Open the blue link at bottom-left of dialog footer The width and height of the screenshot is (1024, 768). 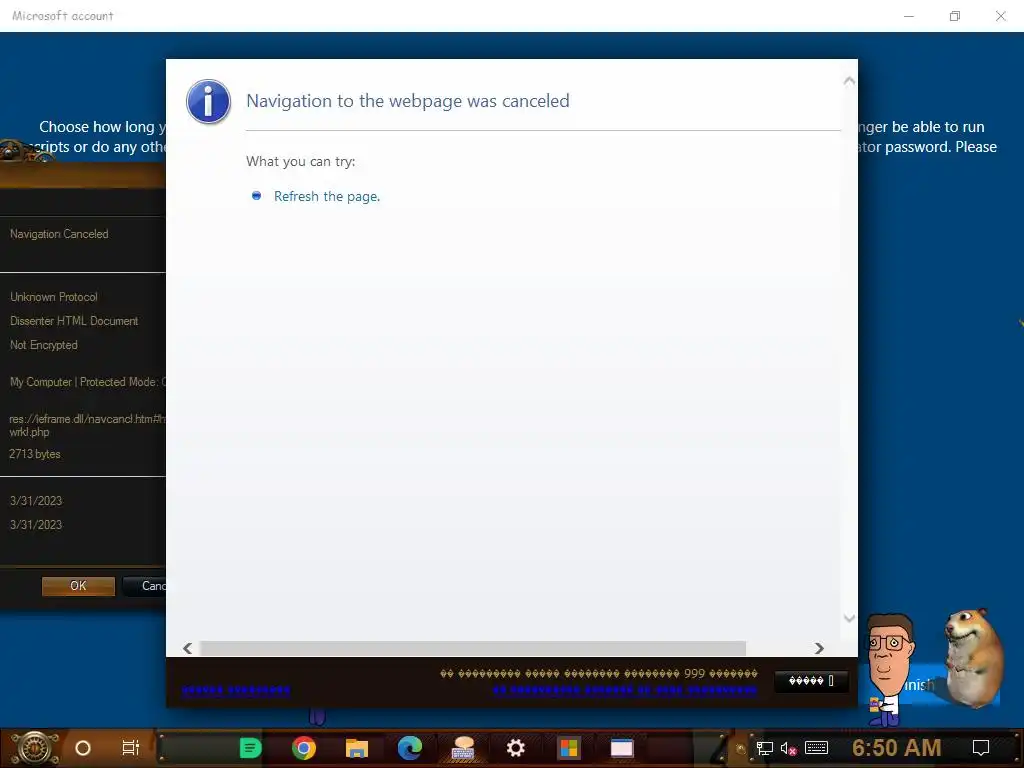[236, 690]
